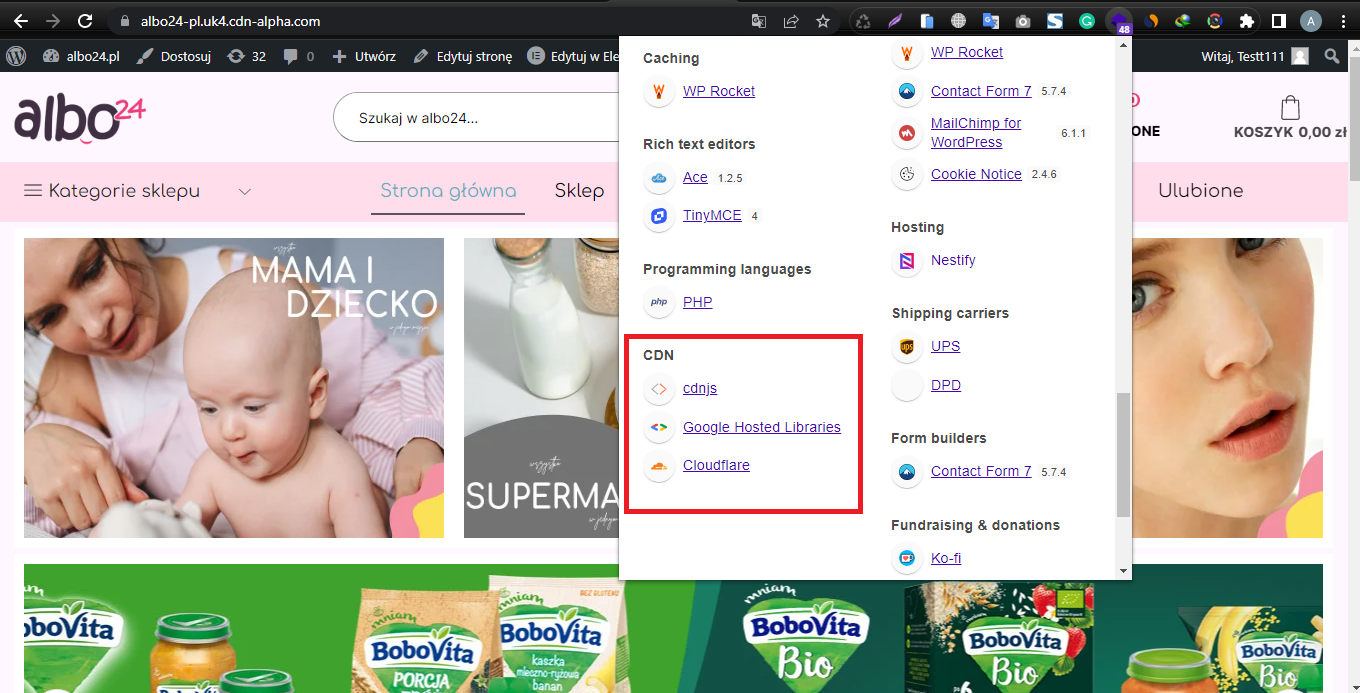
Task: Bookmark this page with the star icon
Action: point(823,21)
